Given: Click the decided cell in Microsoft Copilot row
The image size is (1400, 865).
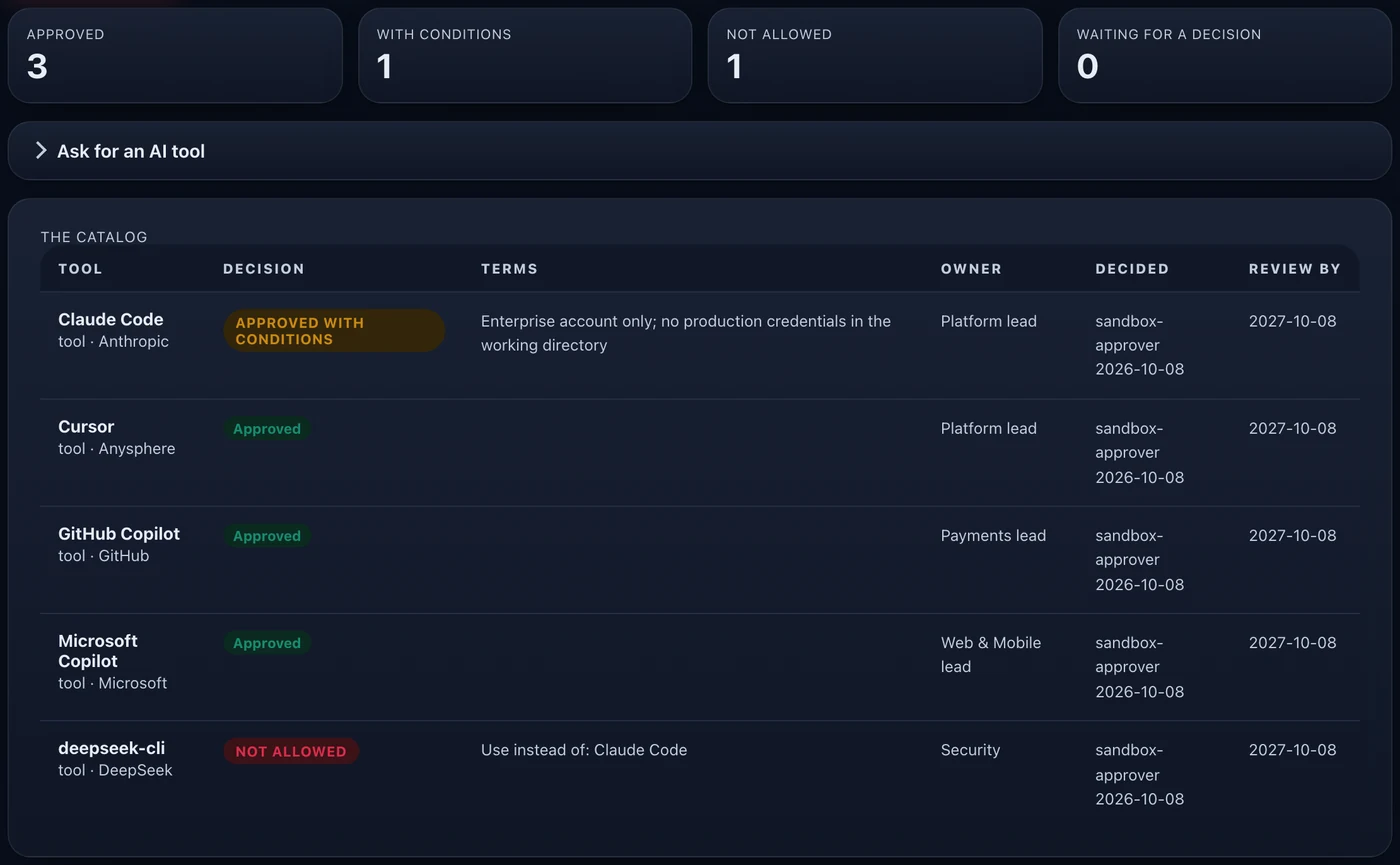Looking at the screenshot, I should 1139,667.
